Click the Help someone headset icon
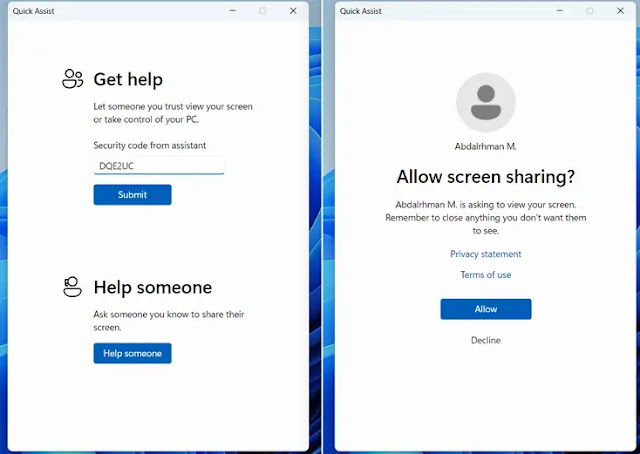640x454 pixels. [x=72, y=287]
